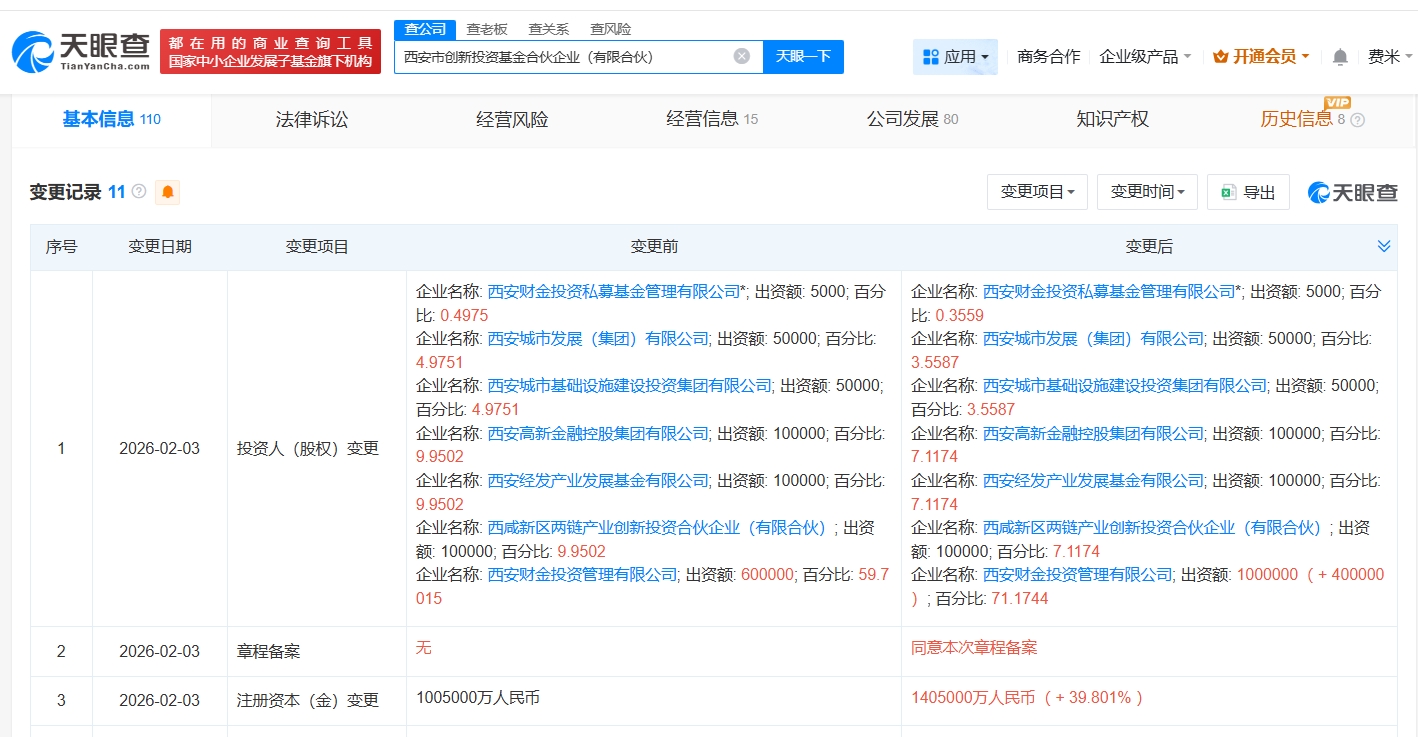The height and width of the screenshot is (737, 1418).
Task: Export records with the 导出 Excel button
Action: (x=1247, y=192)
